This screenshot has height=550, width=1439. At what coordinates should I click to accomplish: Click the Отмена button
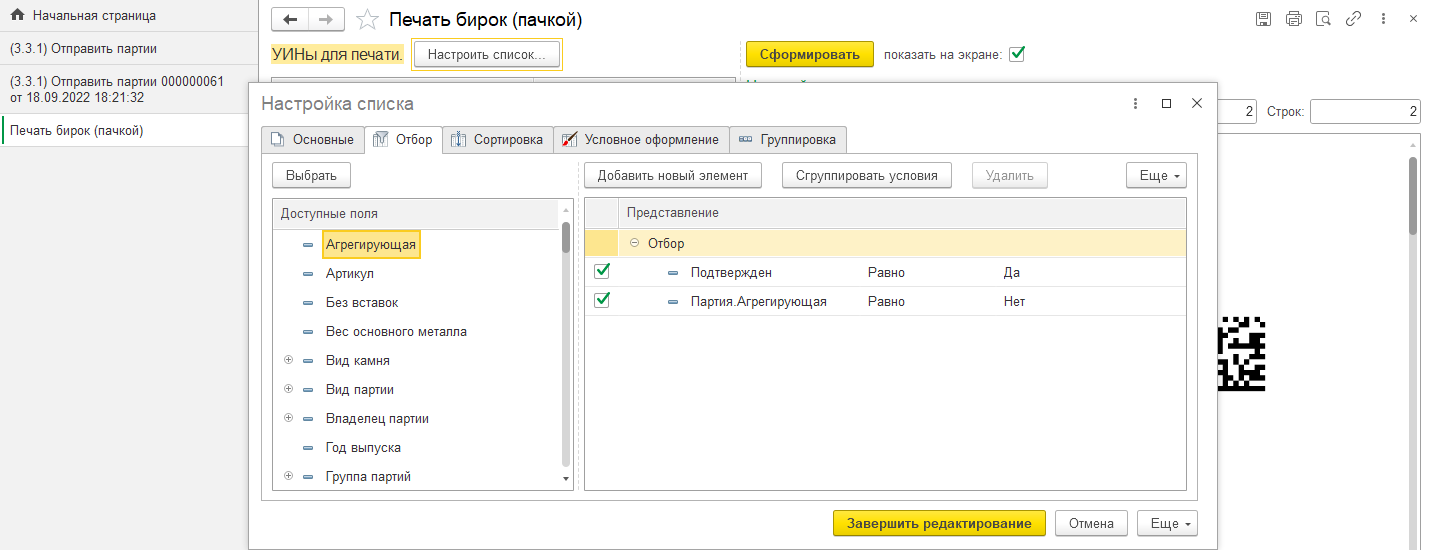click(x=1091, y=523)
